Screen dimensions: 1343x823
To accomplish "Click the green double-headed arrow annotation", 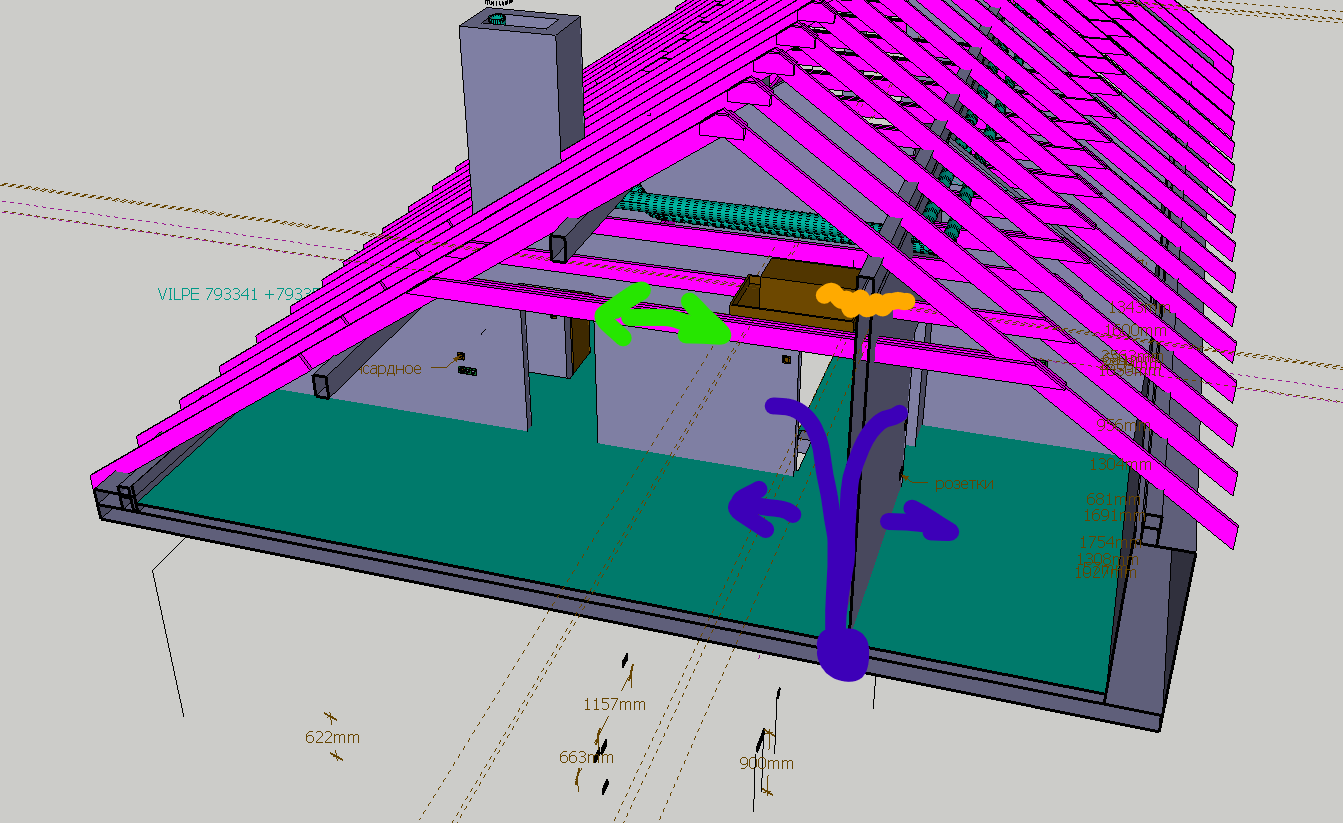I will [x=663, y=315].
